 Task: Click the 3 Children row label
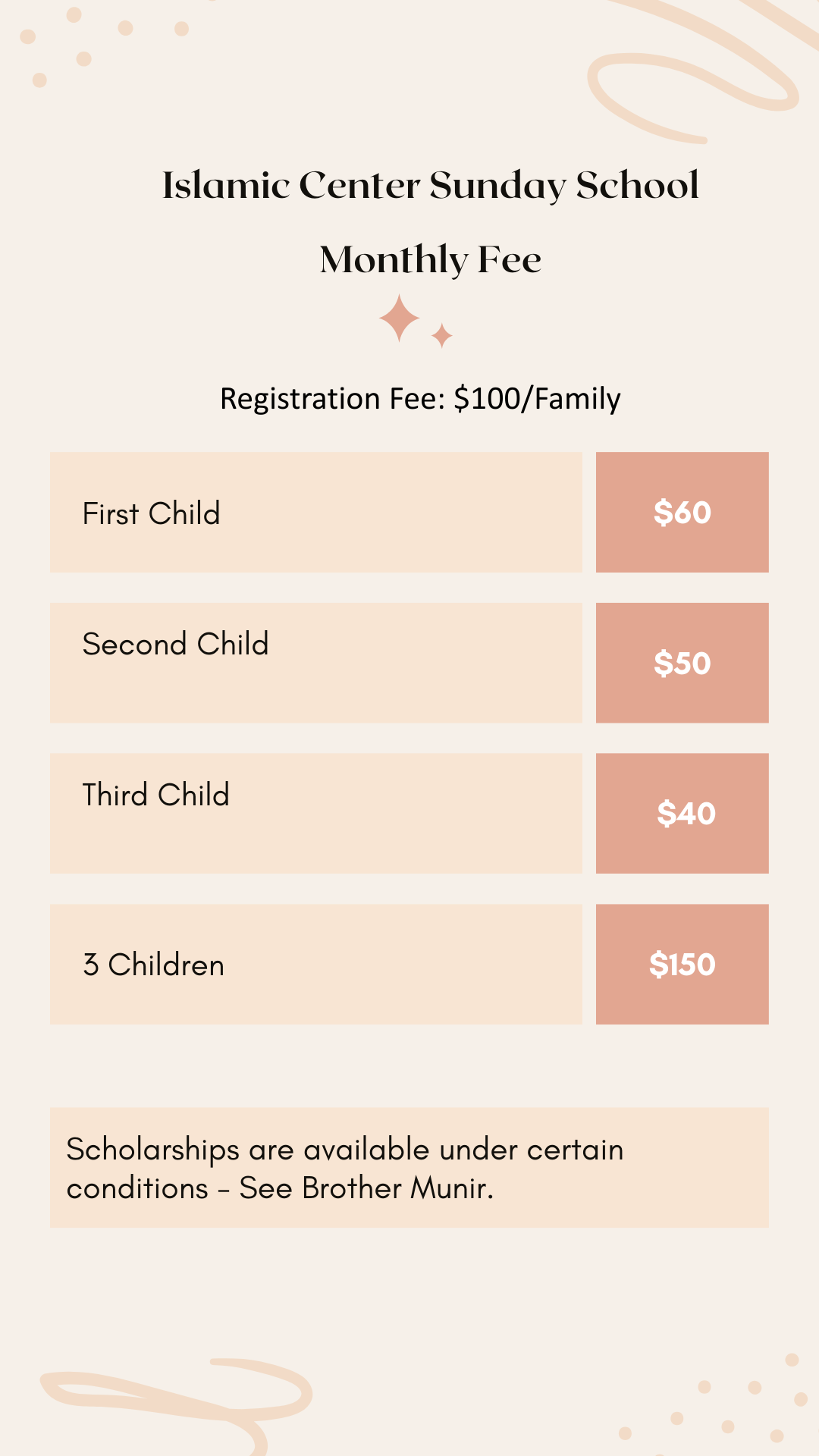click(153, 965)
